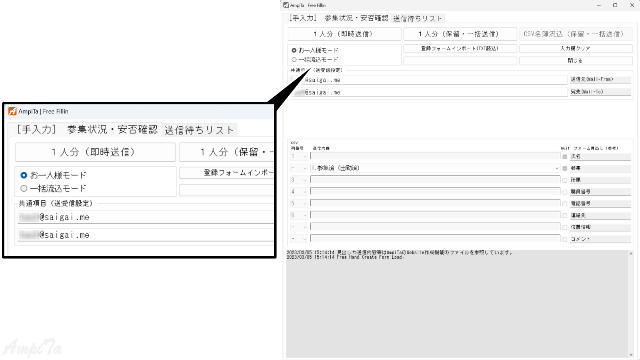
Task: Click the blank button below 登録フォームインポート in the full window
Action: 460,60
